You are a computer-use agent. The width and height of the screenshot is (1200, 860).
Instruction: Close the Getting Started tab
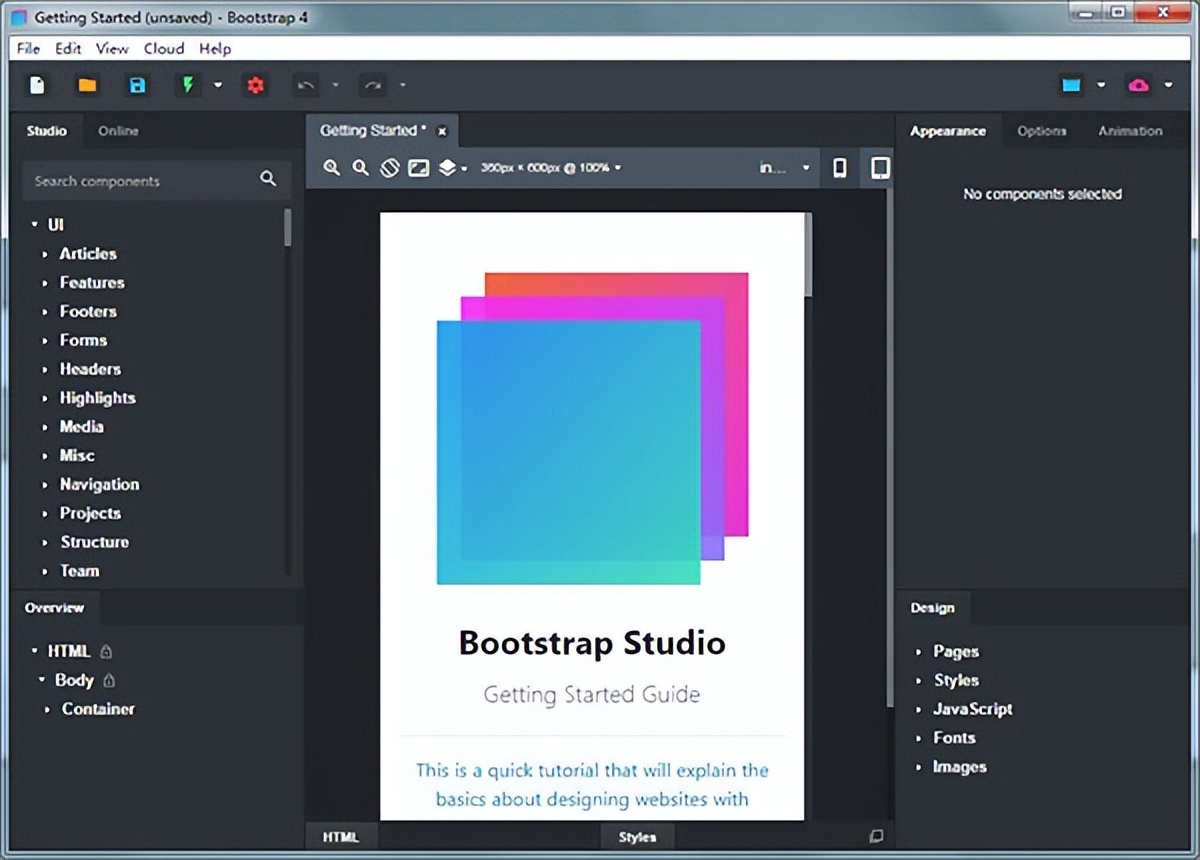click(442, 131)
